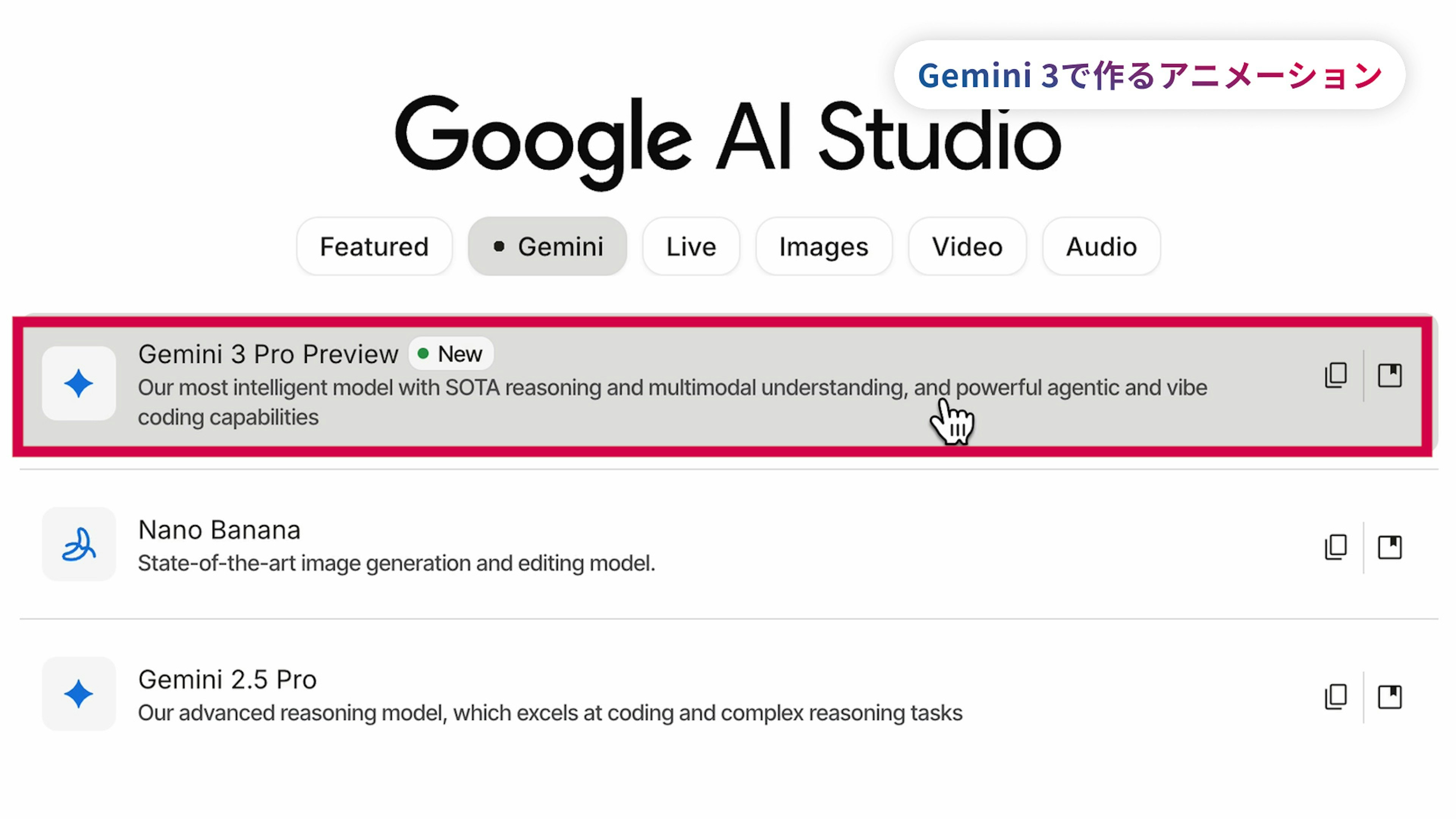Image resolution: width=1456 pixels, height=819 pixels.
Task: Open Gemini 3 Pro Preview details icon
Action: coord(1389,375)
